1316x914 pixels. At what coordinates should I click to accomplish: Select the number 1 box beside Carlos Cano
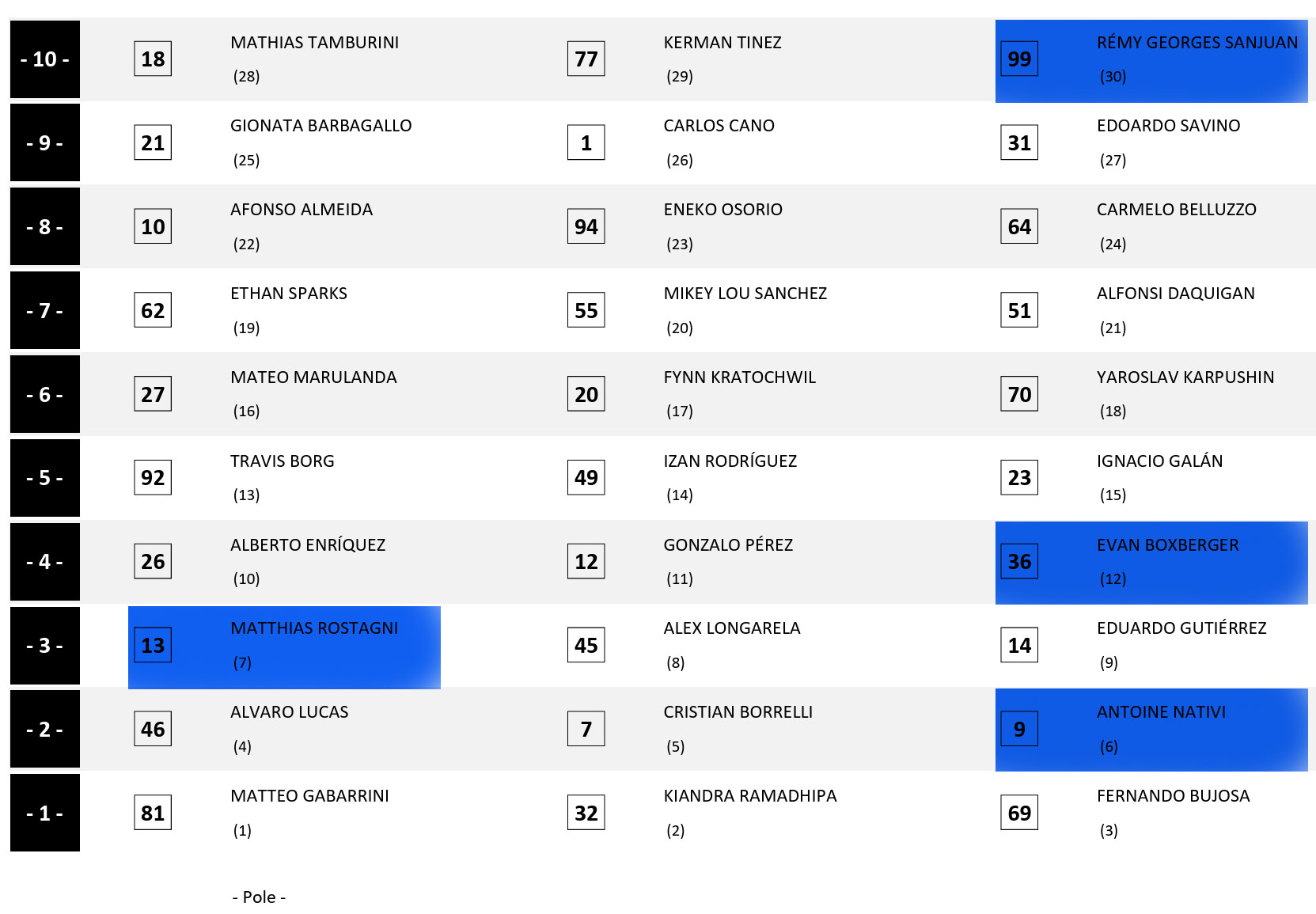586,143
